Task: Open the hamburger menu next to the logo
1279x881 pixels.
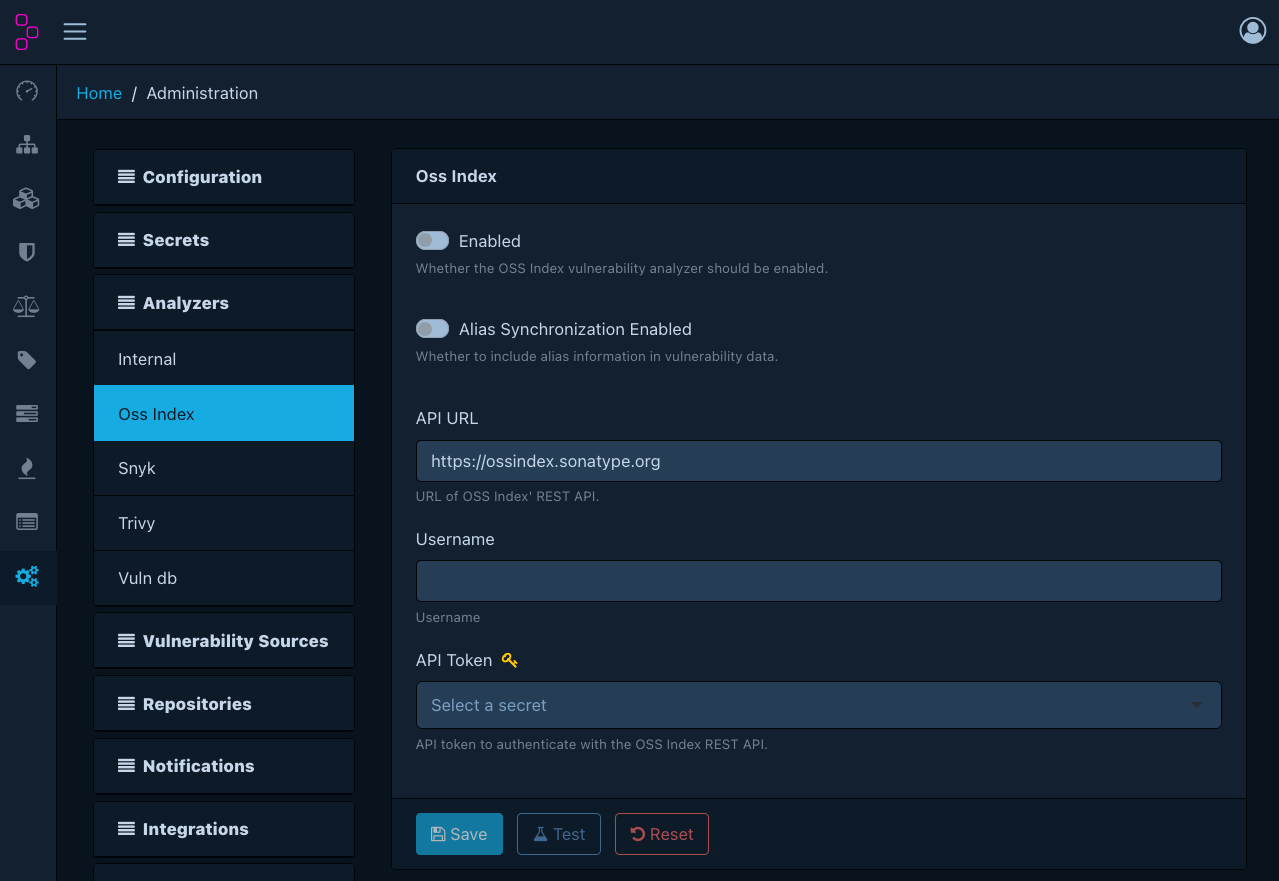Action: click(74, 31)
